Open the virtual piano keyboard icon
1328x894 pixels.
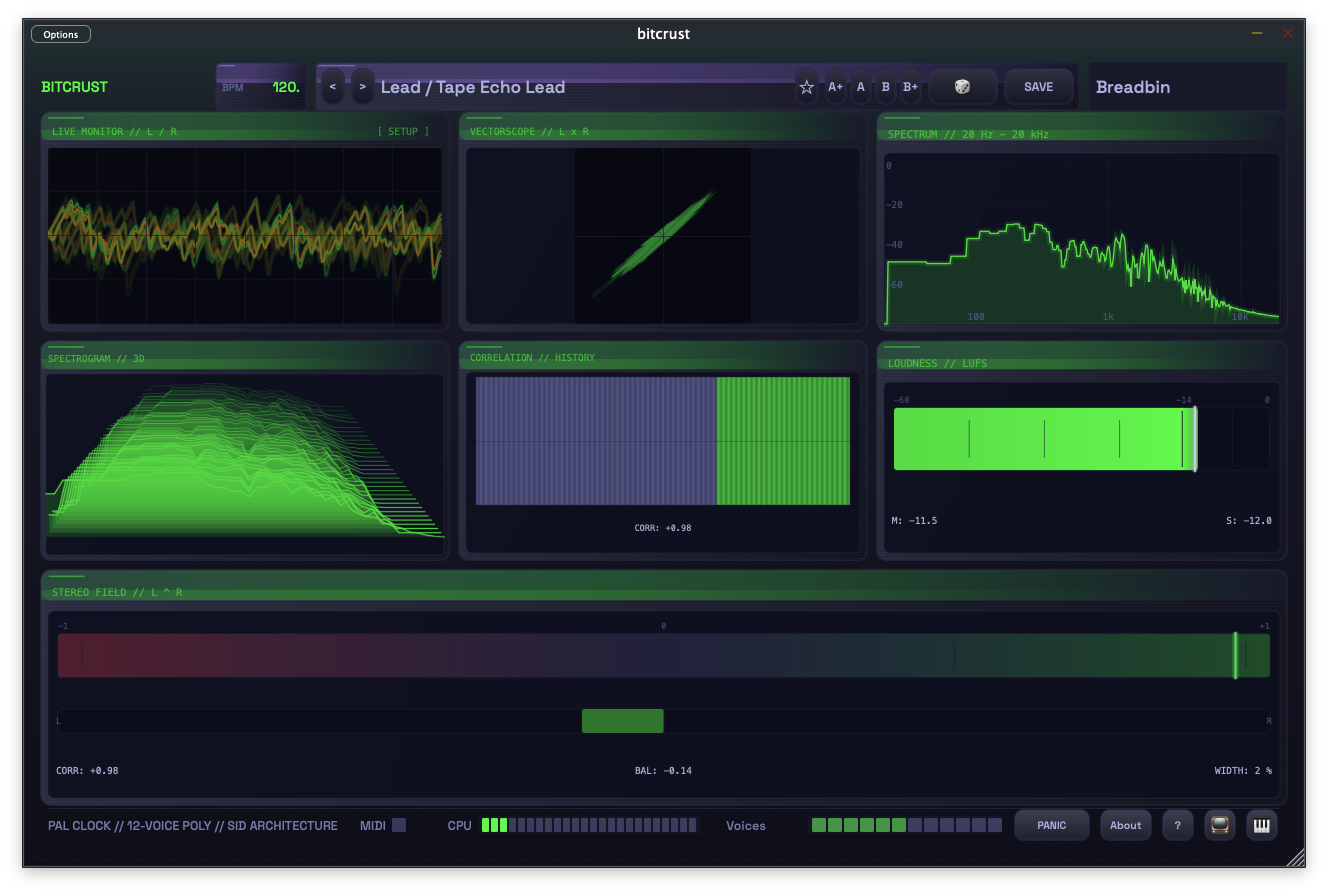[x=1261, y=825]
